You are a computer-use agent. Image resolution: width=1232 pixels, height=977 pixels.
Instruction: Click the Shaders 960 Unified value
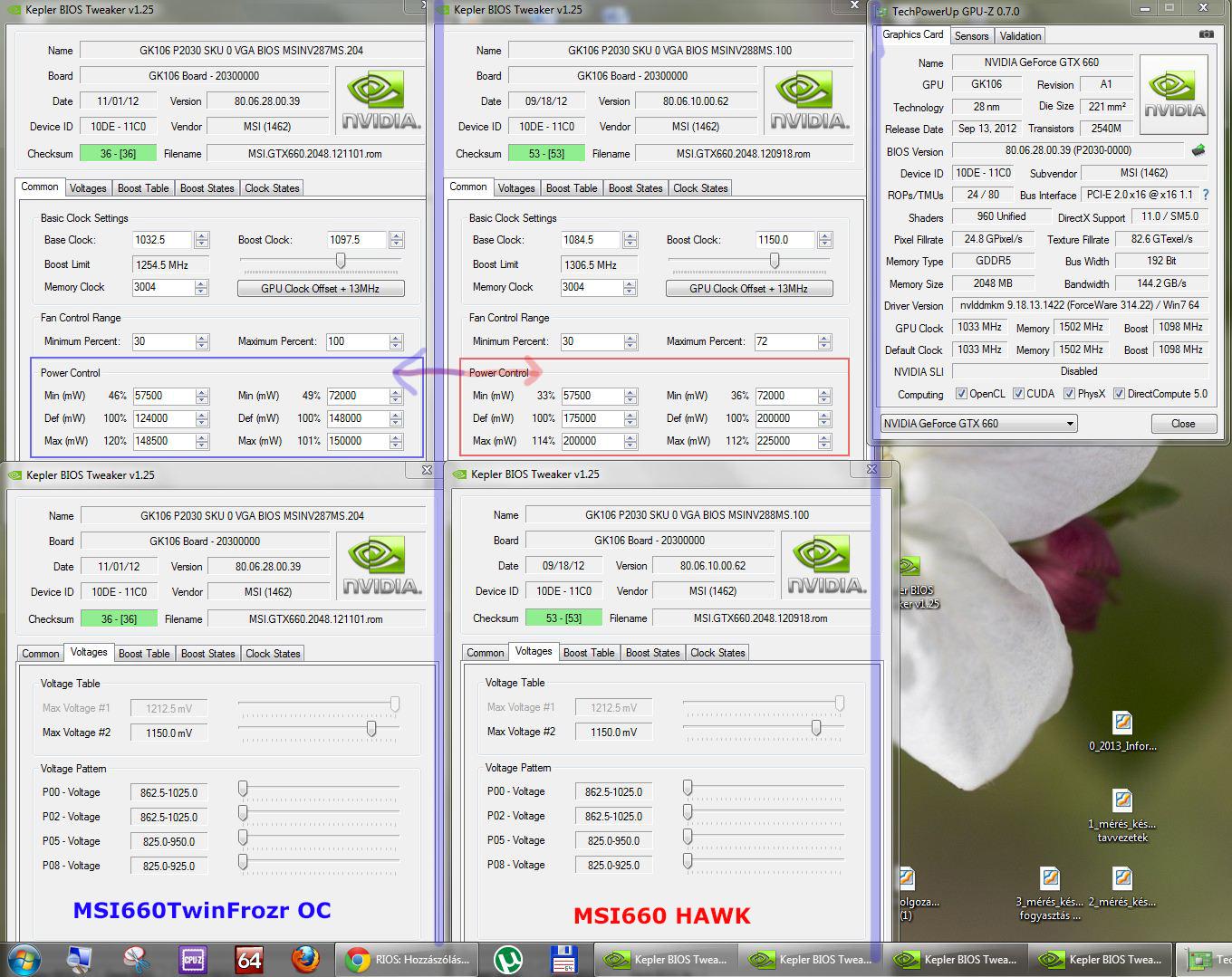click(1001, 216)
